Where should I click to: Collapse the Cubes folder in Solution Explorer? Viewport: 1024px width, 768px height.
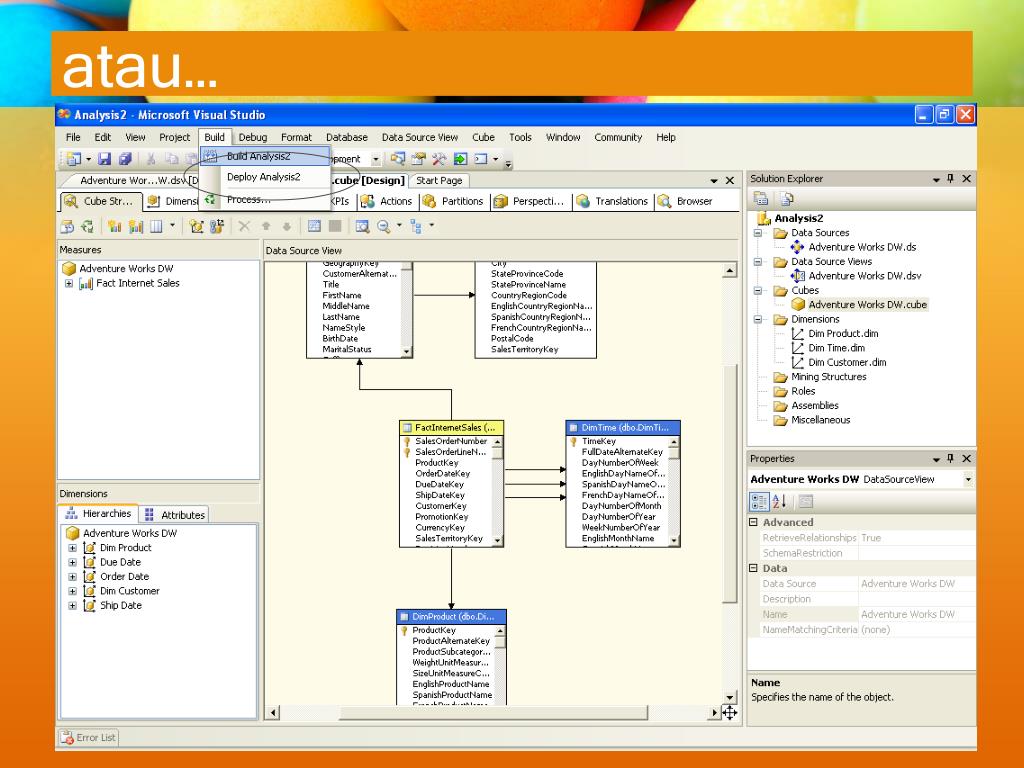pos(758,291)
